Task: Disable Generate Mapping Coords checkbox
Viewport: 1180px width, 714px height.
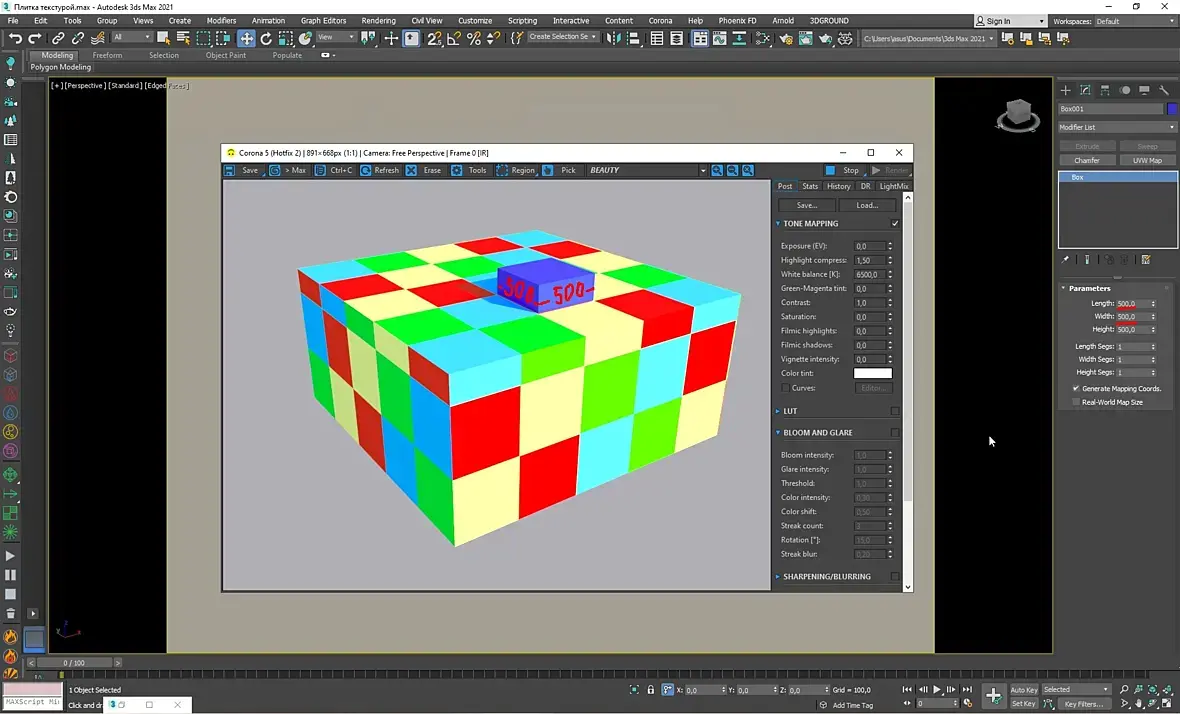Action: click(x=1076, y=388)
